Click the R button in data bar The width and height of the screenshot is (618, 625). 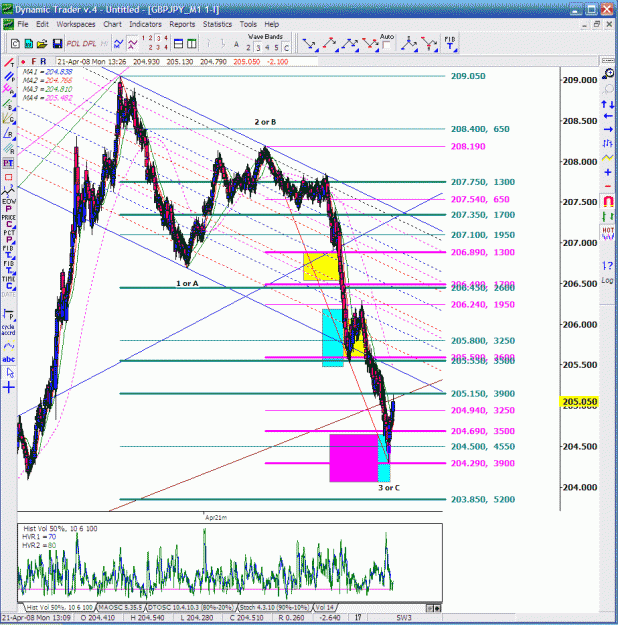(x=43, y=61)
